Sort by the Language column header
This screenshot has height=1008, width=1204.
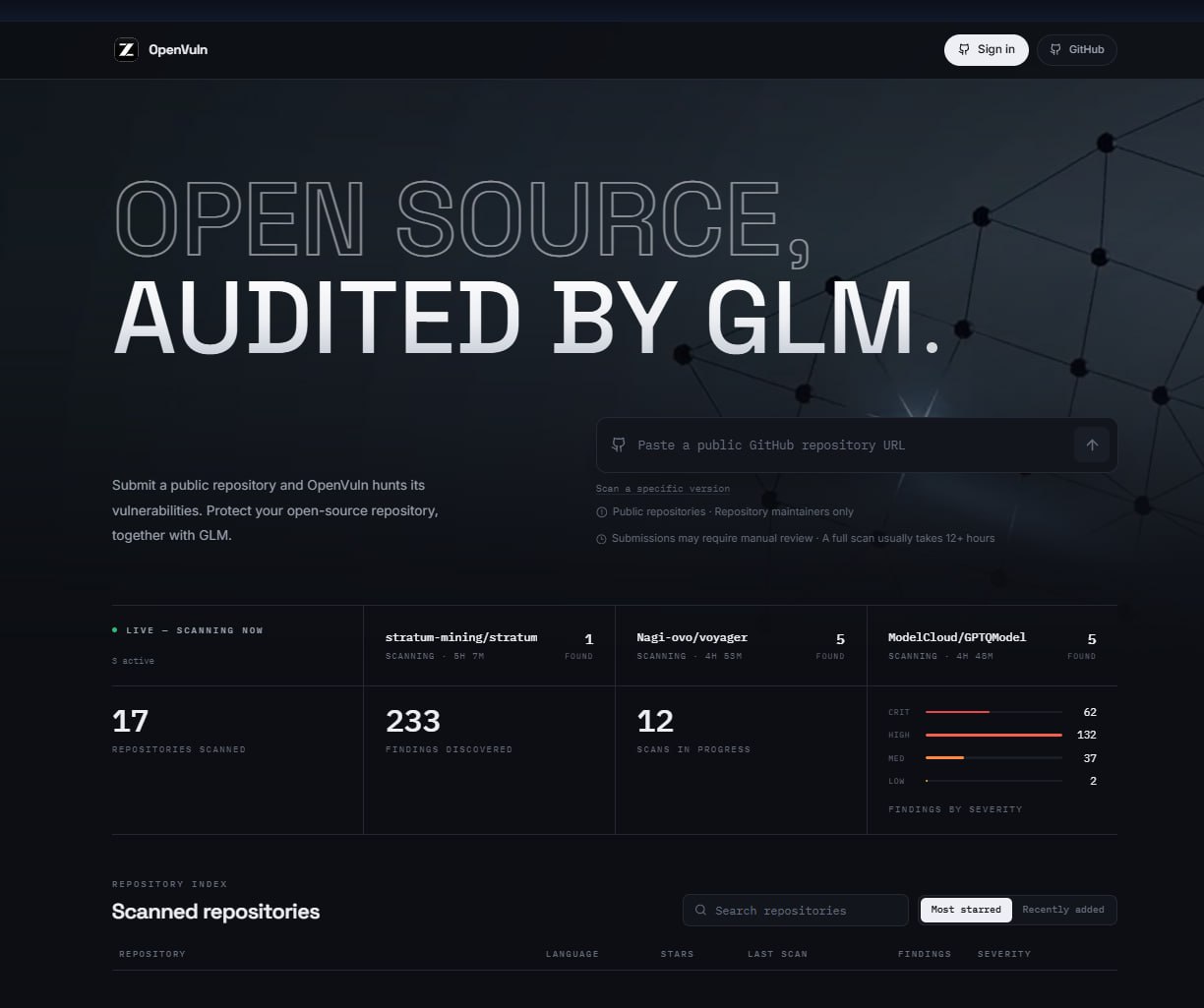pyautogui.click(x=572, y=954)
